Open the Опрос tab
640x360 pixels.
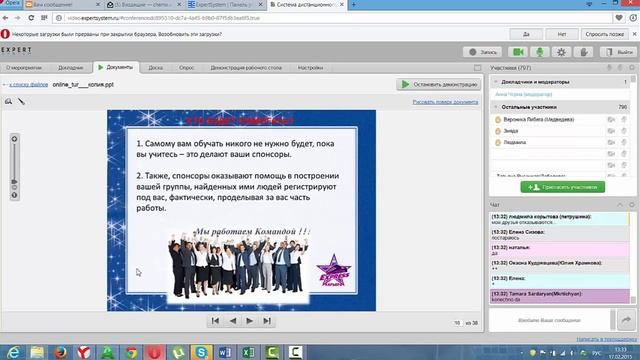[187, 68]
